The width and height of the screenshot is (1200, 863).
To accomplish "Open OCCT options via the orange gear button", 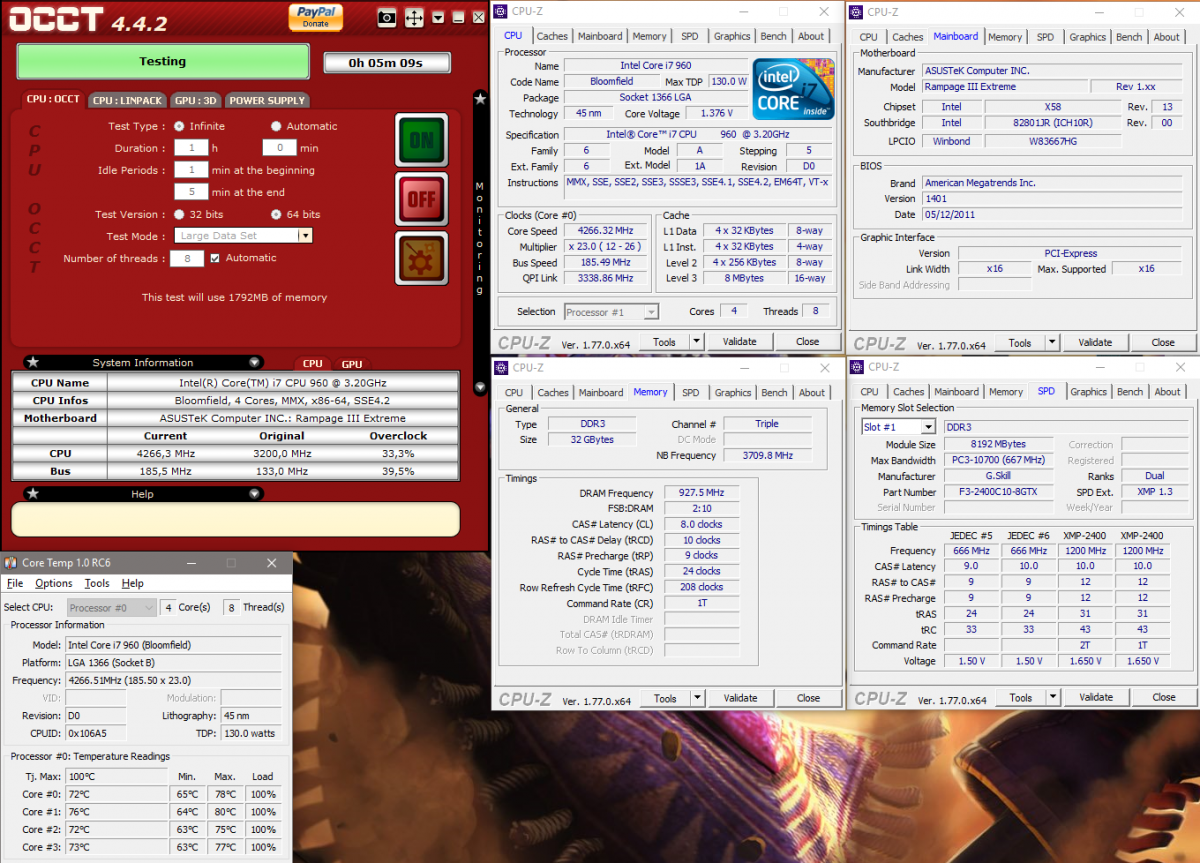I will (422, 258).
